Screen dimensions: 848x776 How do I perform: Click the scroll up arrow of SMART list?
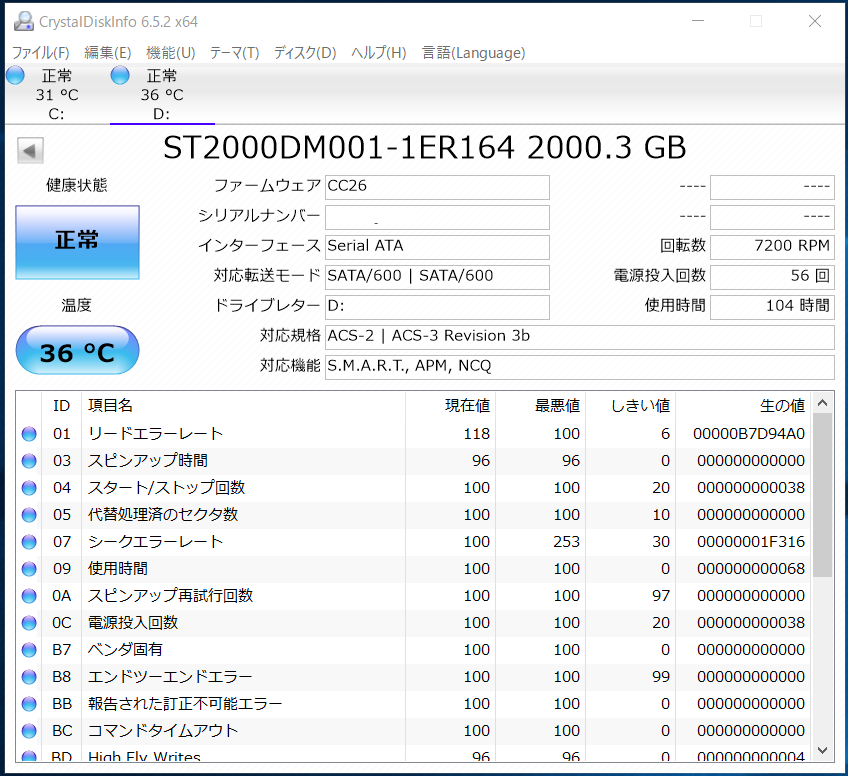click(x=823, y=403)
